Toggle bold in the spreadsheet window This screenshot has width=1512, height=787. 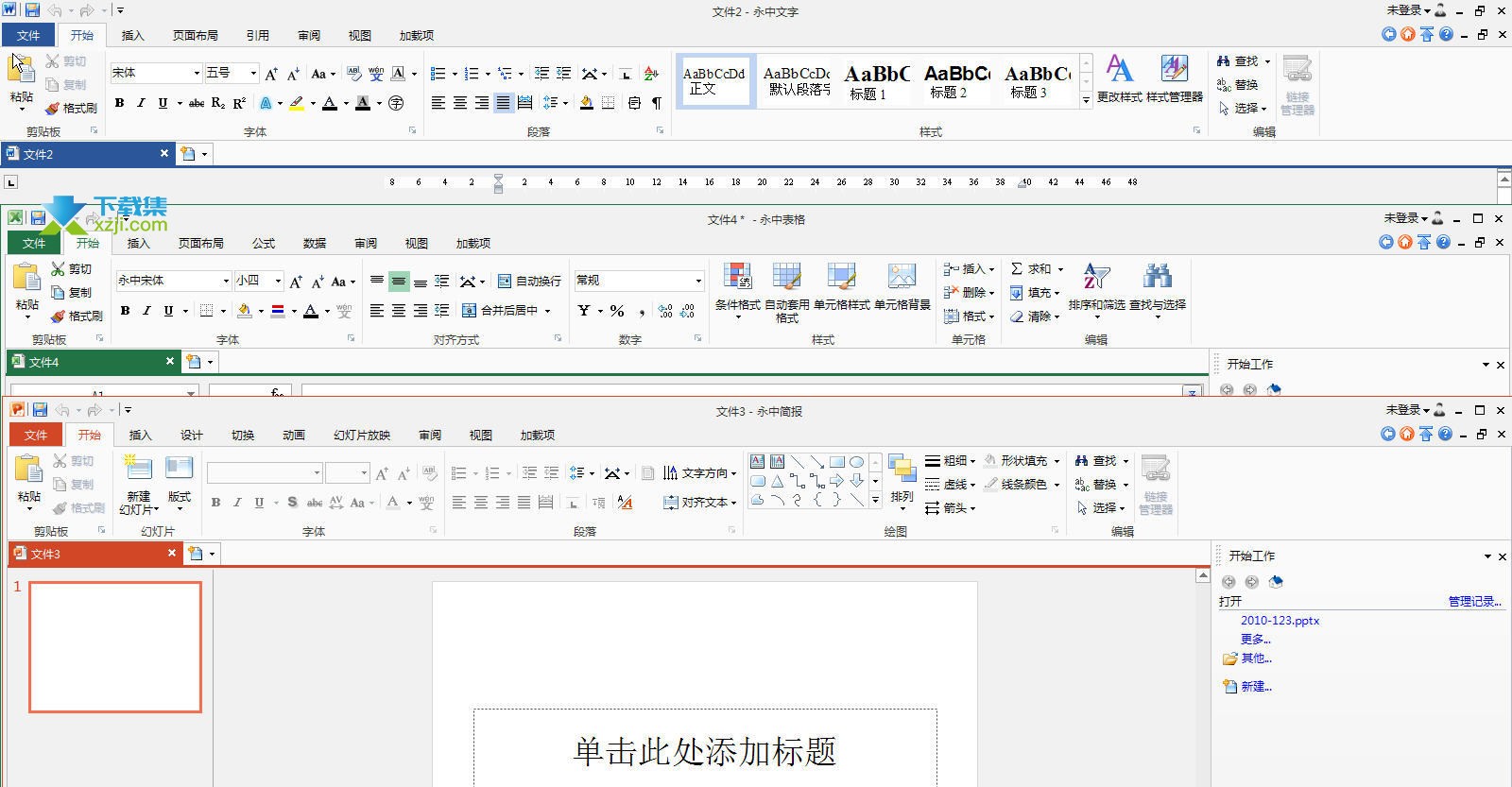[125, 311]
